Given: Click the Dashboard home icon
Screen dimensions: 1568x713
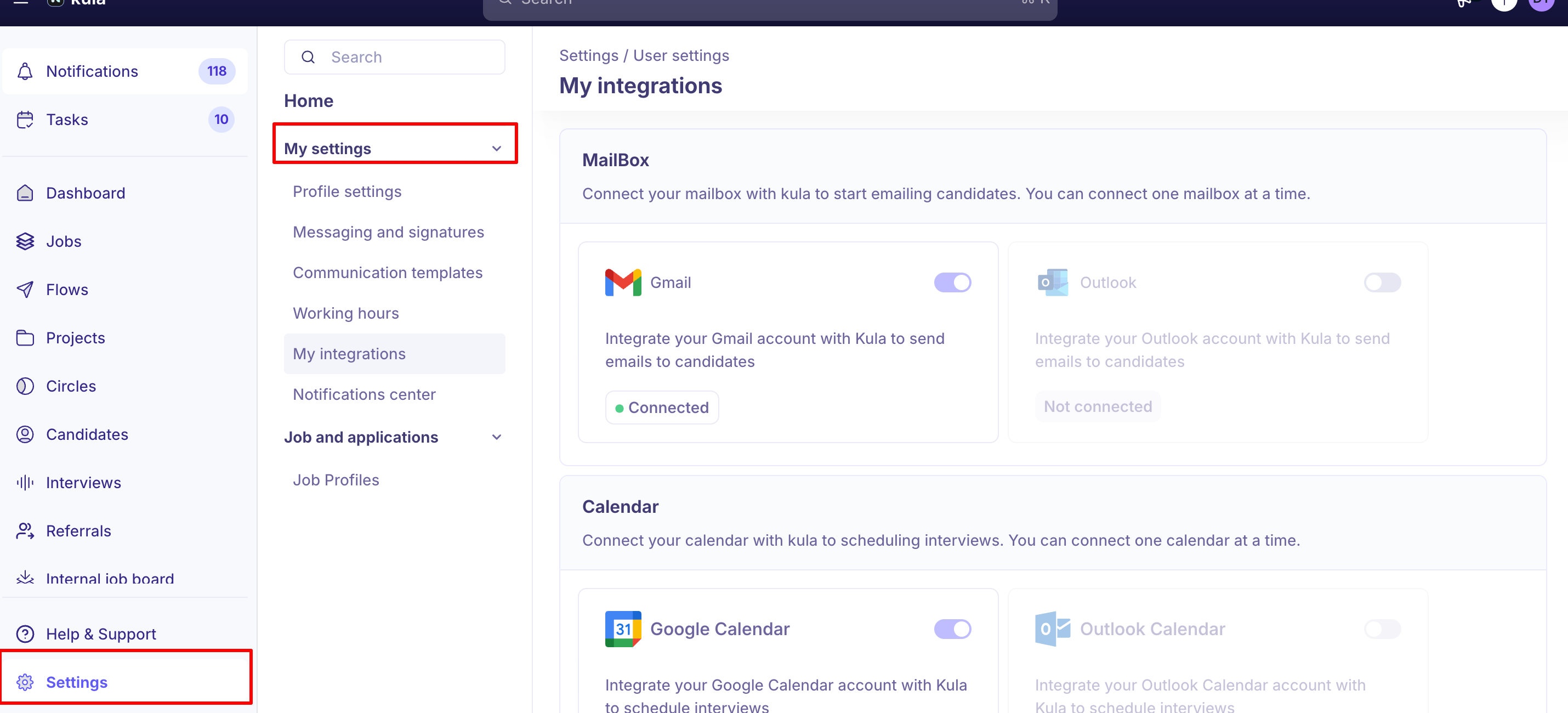Looking at the screenshot, I should click(x=25, y=193).
